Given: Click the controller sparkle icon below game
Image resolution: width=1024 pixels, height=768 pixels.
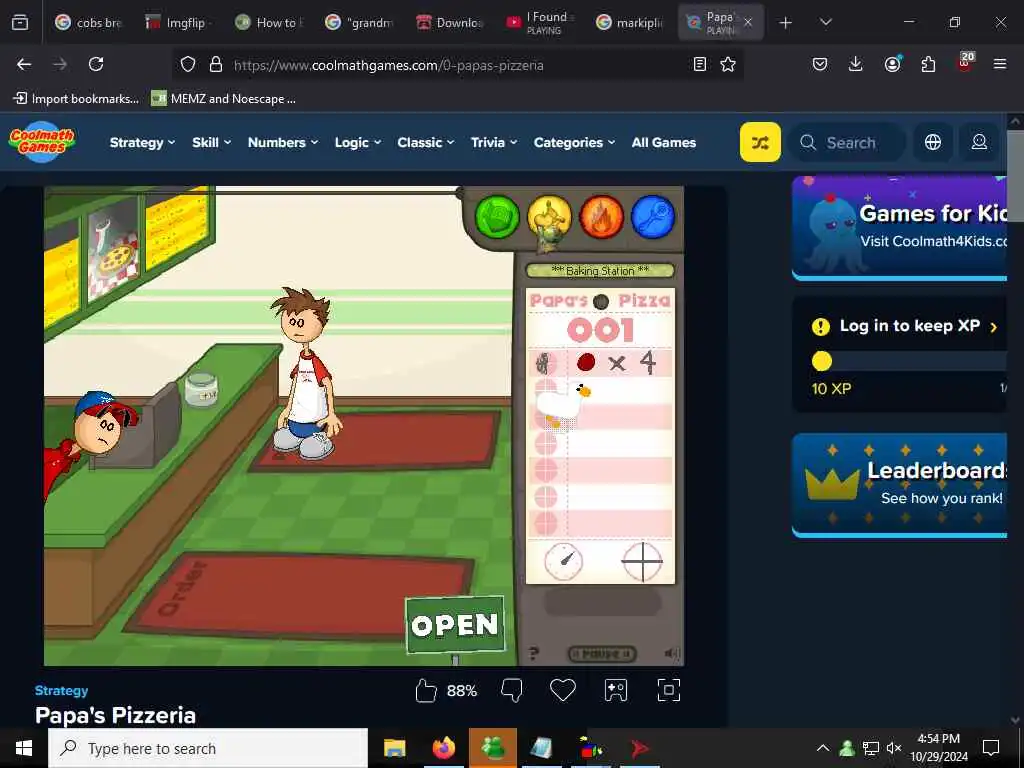Looking at the screenshot, I should [616, 690].
